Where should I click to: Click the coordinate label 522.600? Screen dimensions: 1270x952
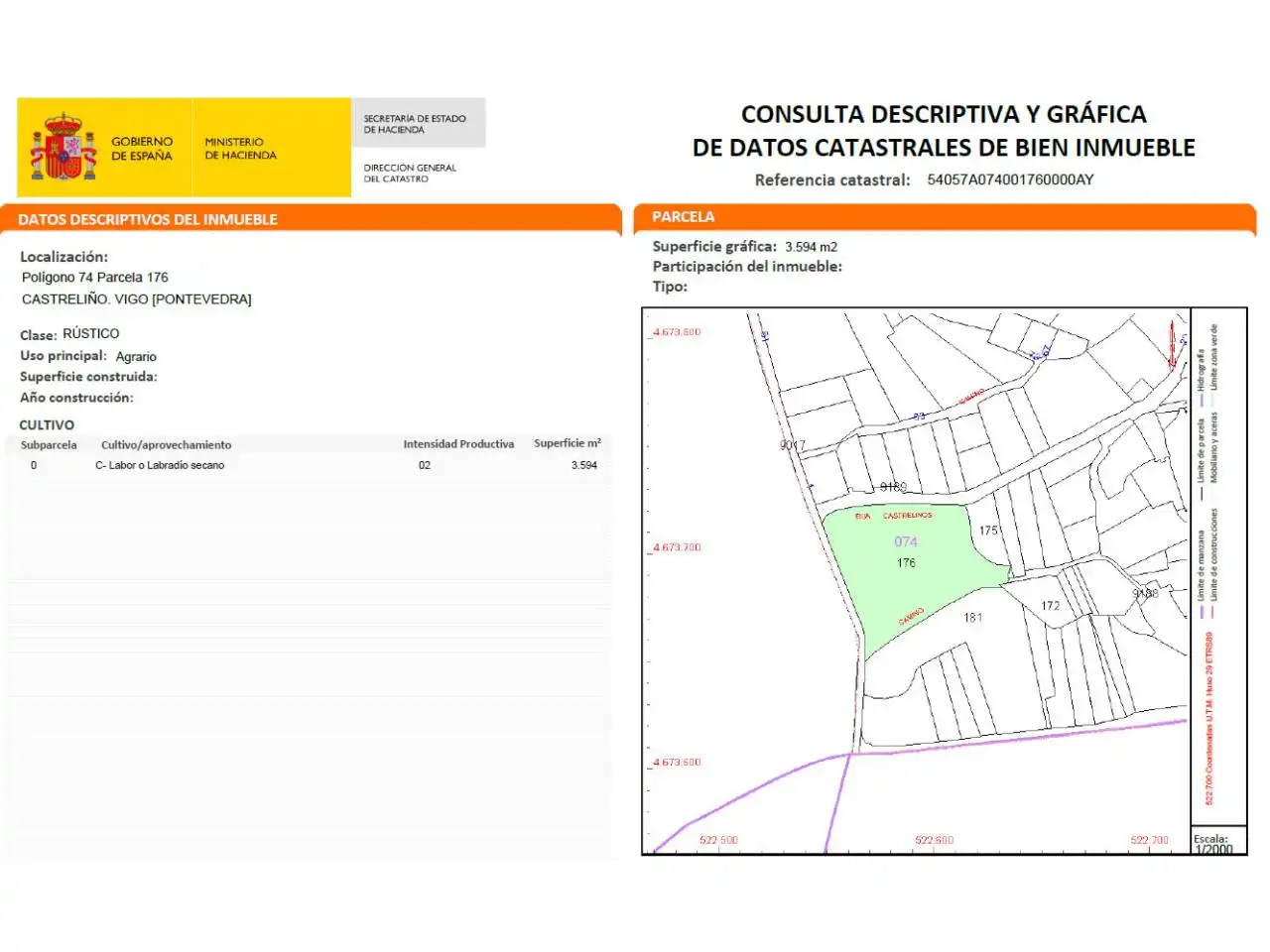[x=934, y=840]
